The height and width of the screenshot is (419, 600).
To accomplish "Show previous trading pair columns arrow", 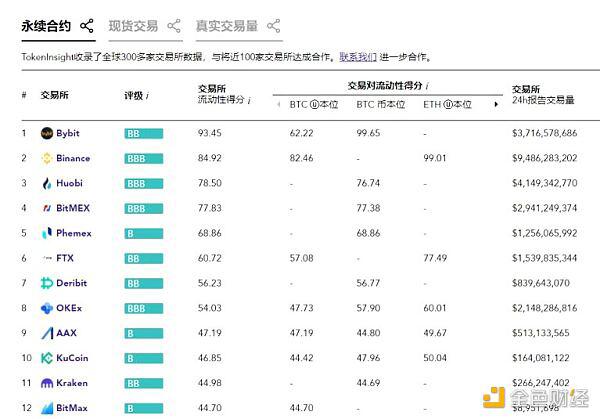I will click(279, 104).
